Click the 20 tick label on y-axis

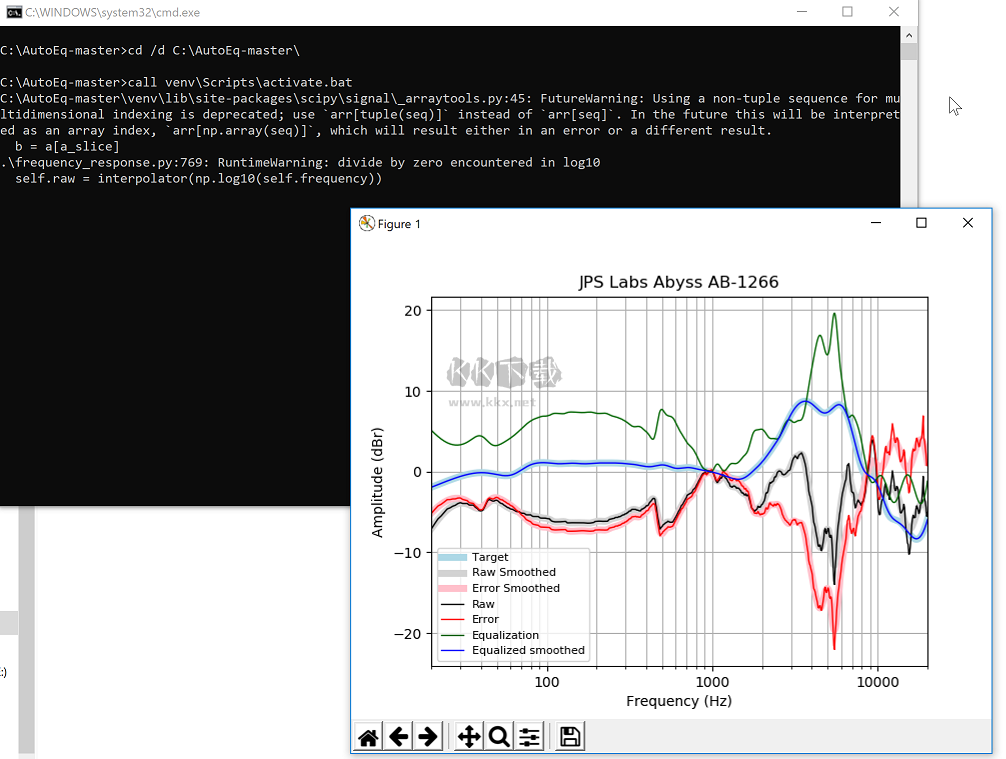(413, 311)
